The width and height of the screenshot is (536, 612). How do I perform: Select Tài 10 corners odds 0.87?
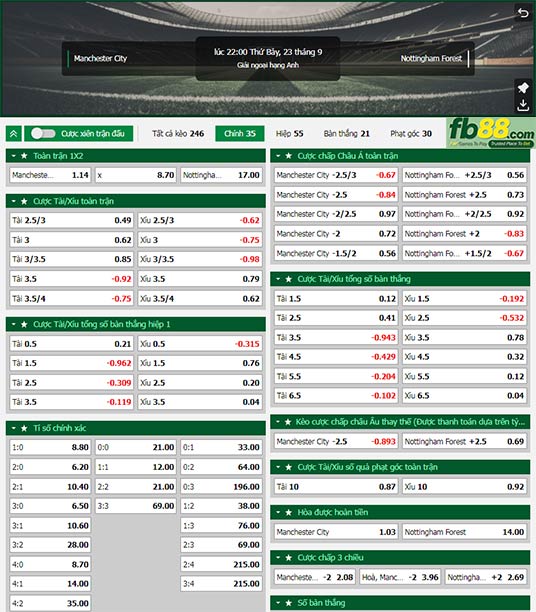[336, 487]
